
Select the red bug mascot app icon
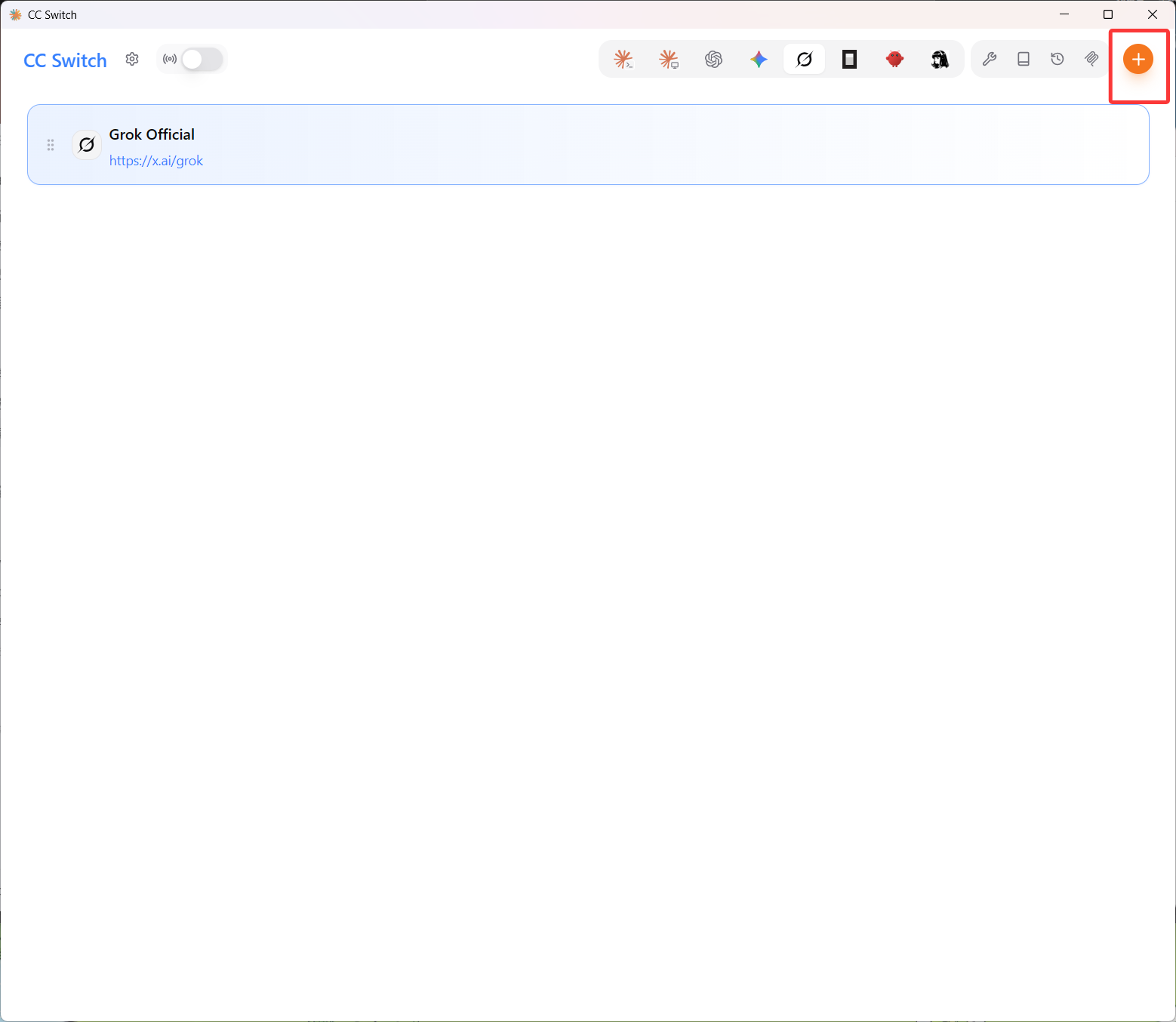(x=895, y=59)
